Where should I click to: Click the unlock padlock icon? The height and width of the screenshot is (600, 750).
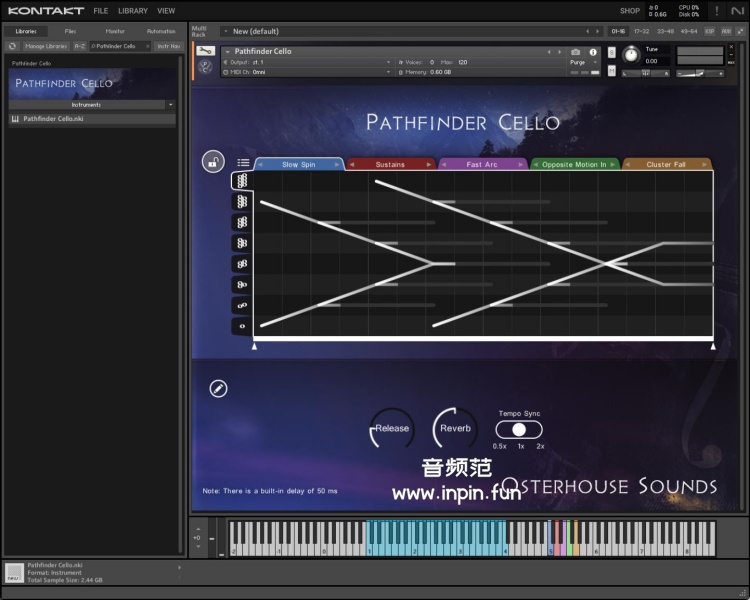(213, 161)
